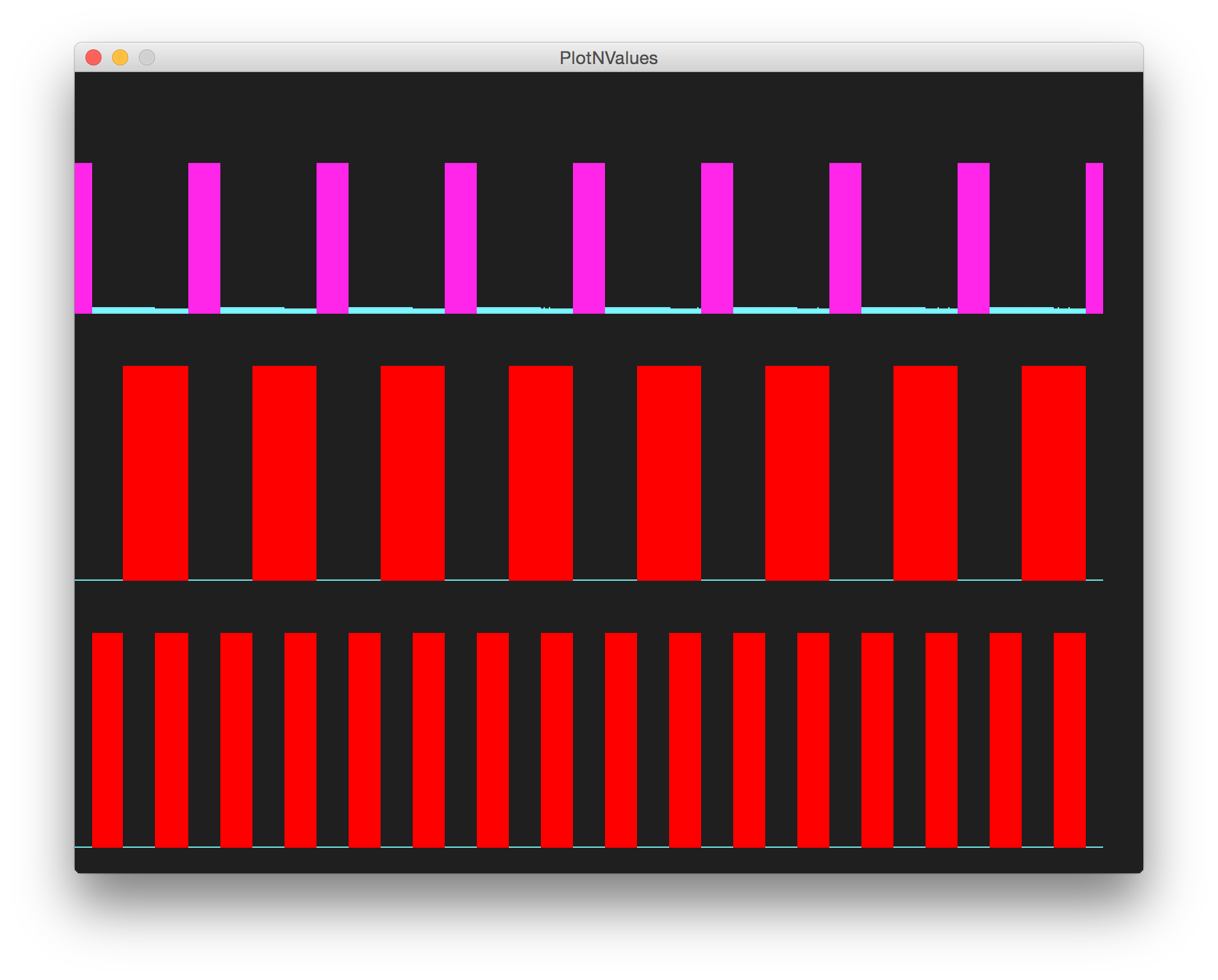This screenshot has height=980, width=1218.
Task: Click the window title bar
Action: coord(401,58)
